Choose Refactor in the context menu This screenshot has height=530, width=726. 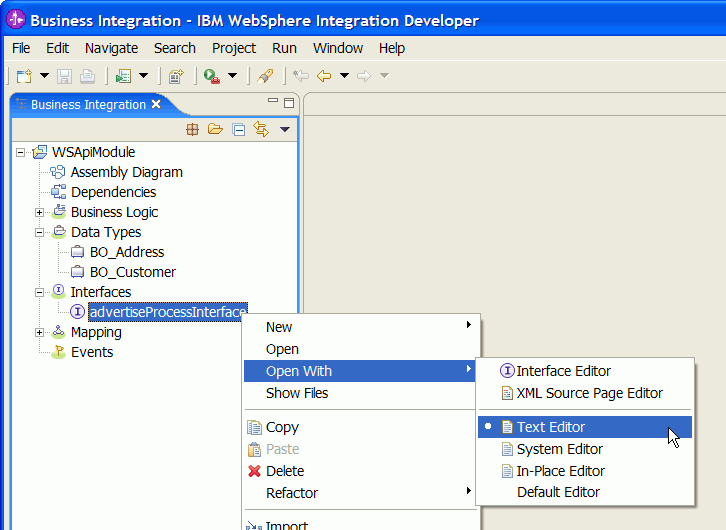360,493
